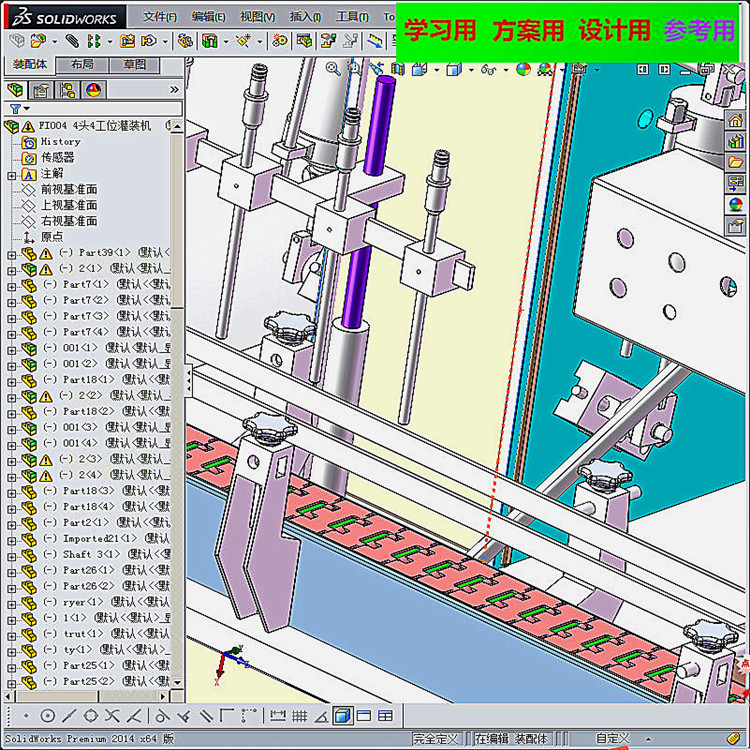Expand the 注解 annotations folder
The width and height of the screenshot is (750, 750).
click(x=11, y=174)
